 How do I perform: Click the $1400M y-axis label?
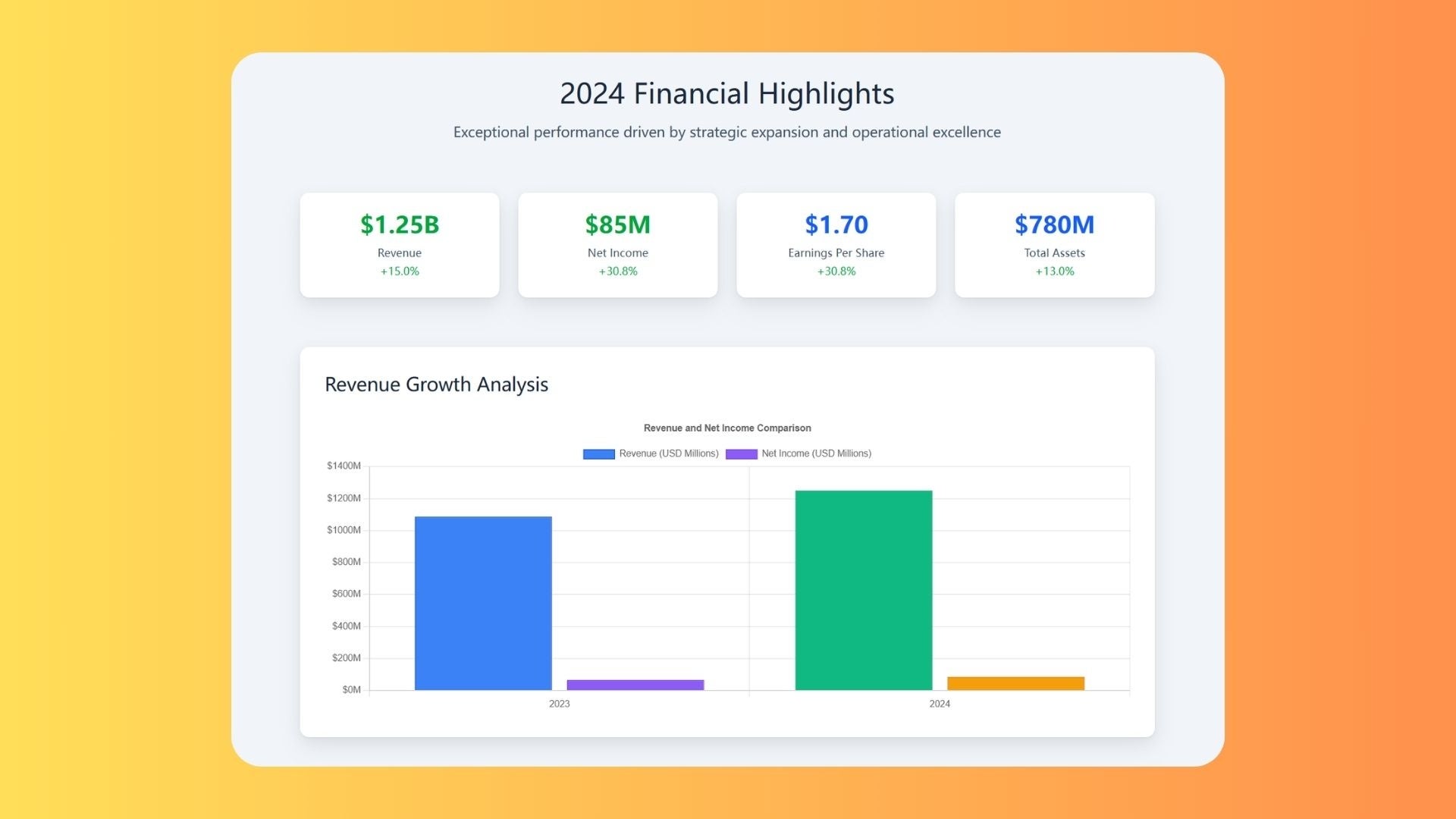[344, 466]
